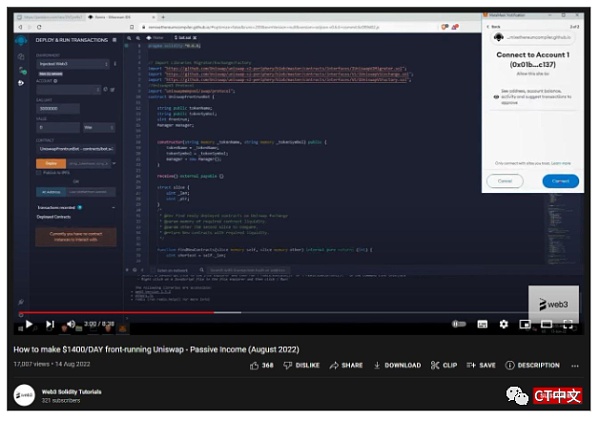Enter fullscreen video mode
Image resolution: width=600 pixels, height=422 pixels.
(x=568, y=324)
